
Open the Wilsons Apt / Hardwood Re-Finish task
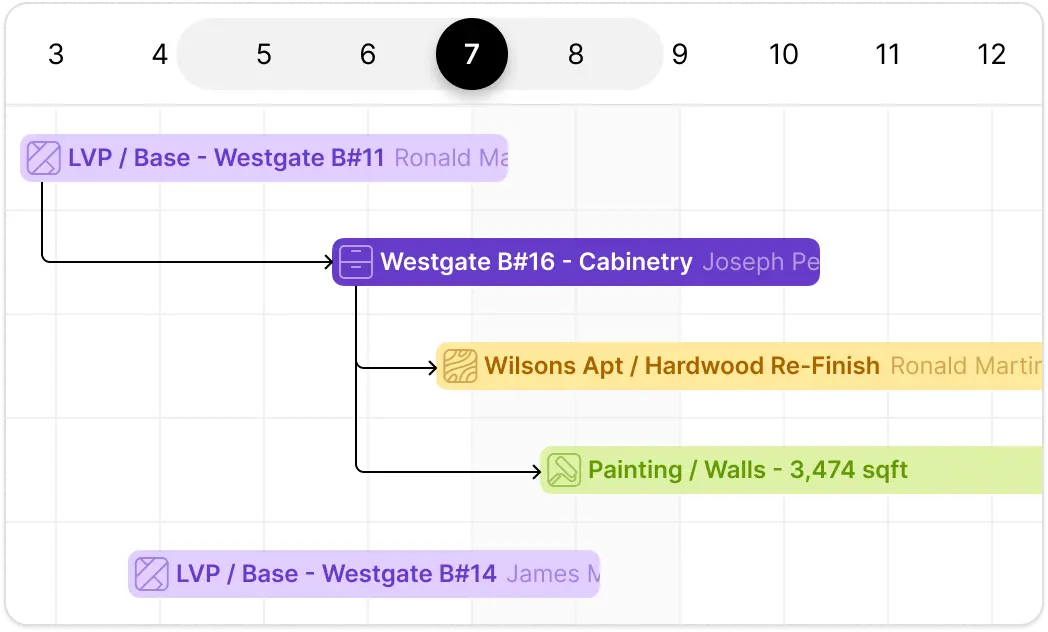coord(740,366)
